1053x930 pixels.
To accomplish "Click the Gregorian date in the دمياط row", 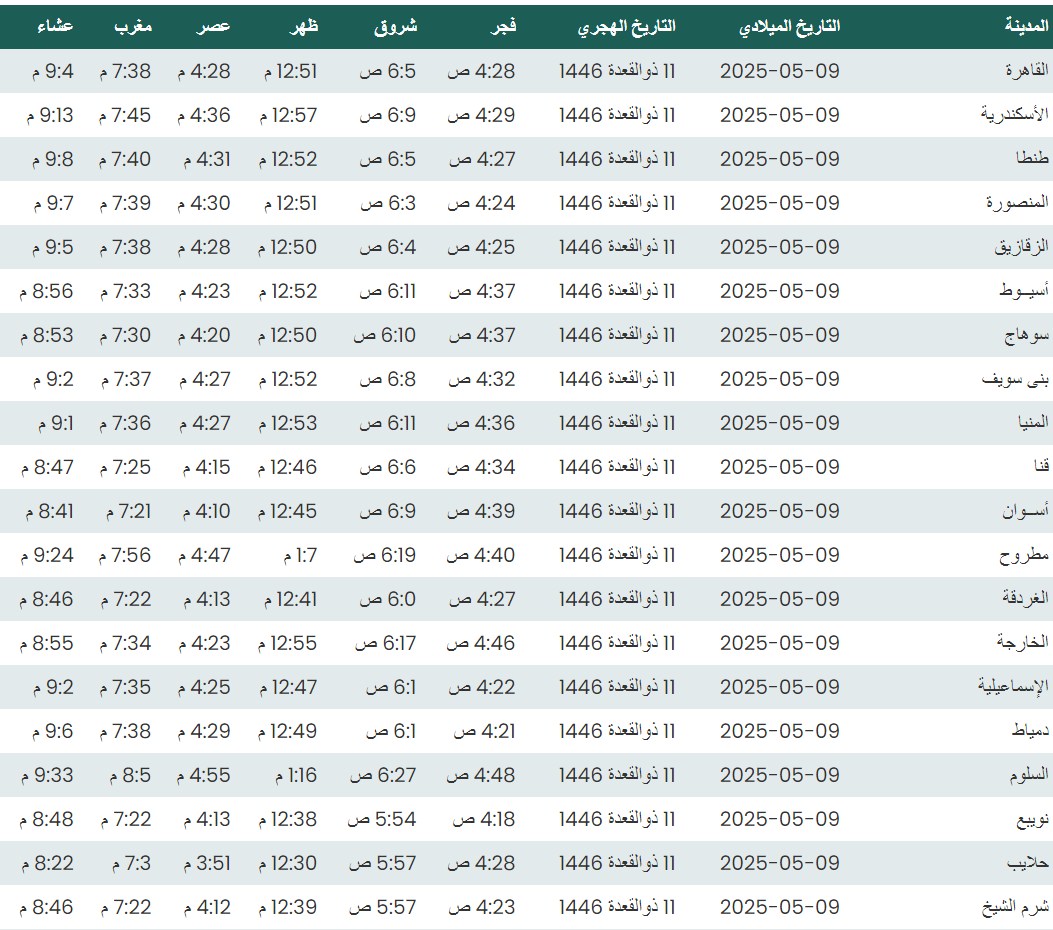I will click(779, 731).
